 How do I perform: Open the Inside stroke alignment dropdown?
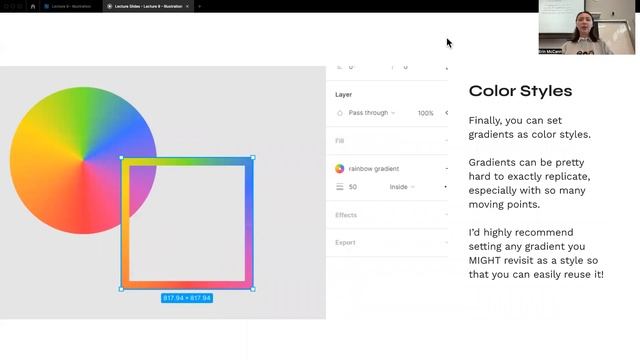coord(402,187)
